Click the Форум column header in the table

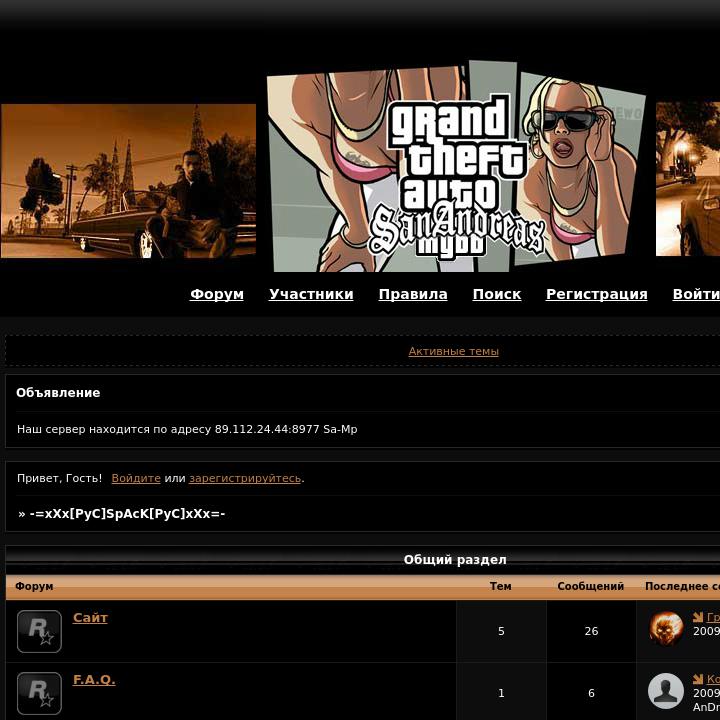coord(34,586)
